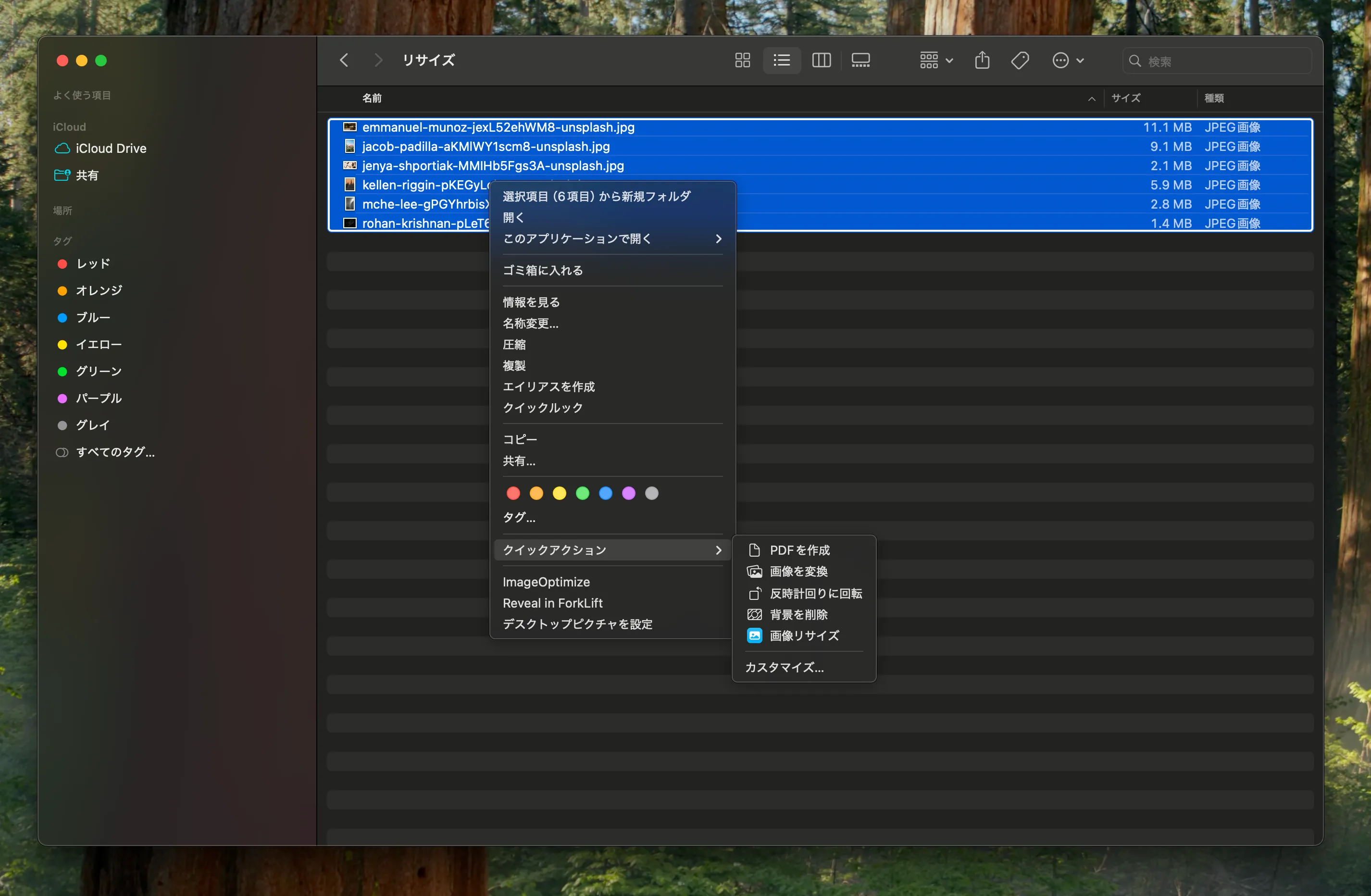Select the ブルー tag in sidebar
1371x896 pixels.
pos(84,317)
